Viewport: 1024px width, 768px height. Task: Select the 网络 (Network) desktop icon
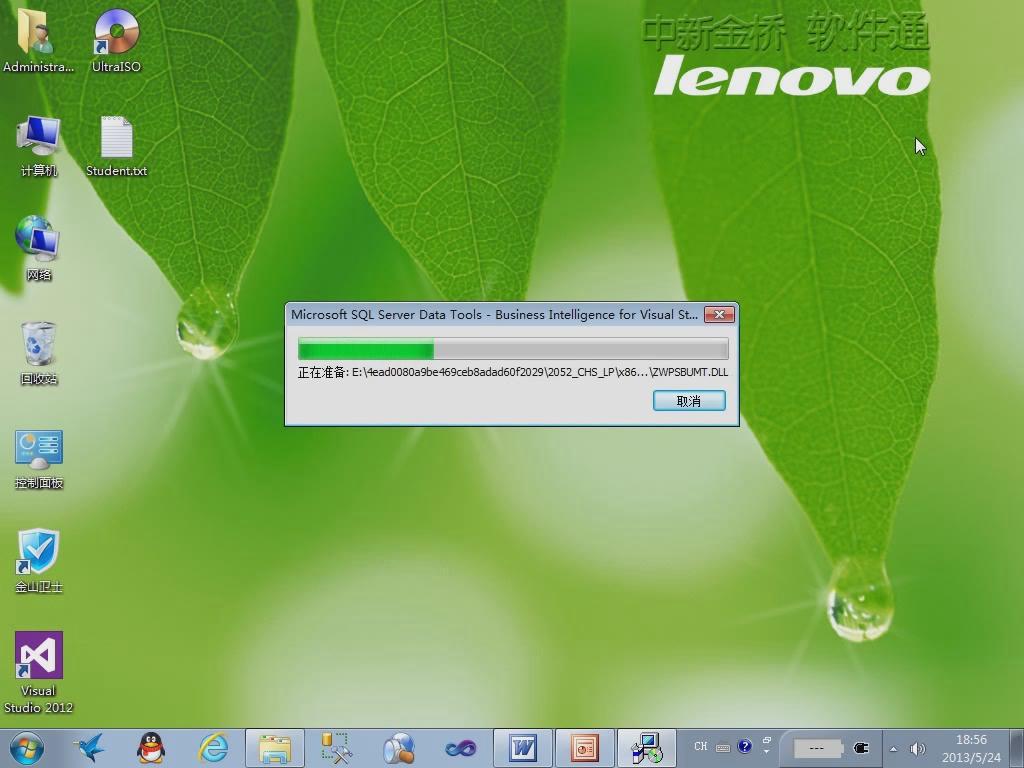click(39, 248)
